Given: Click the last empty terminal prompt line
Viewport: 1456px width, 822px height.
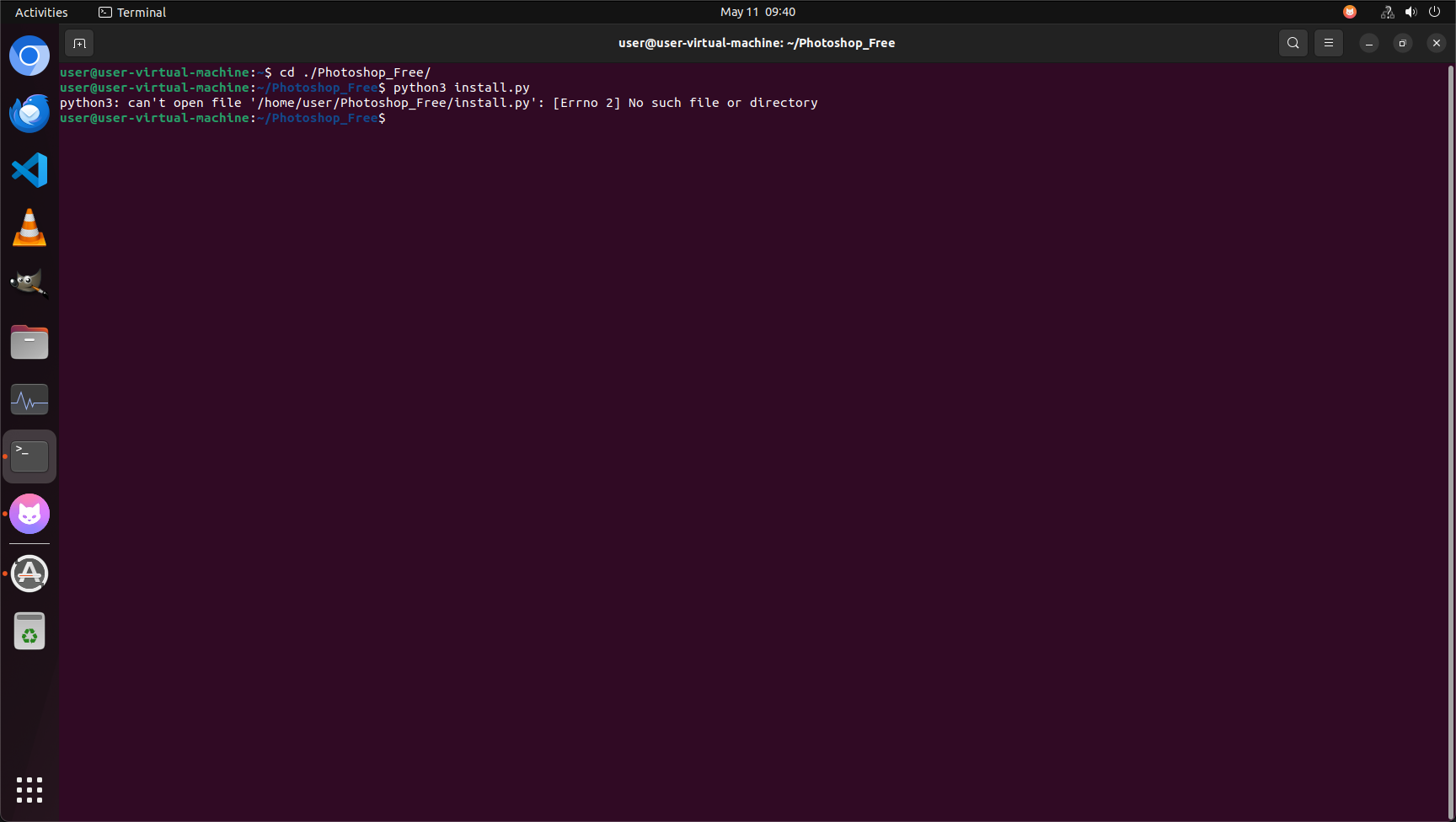Looking at the screenshot, I should (222, 118).
